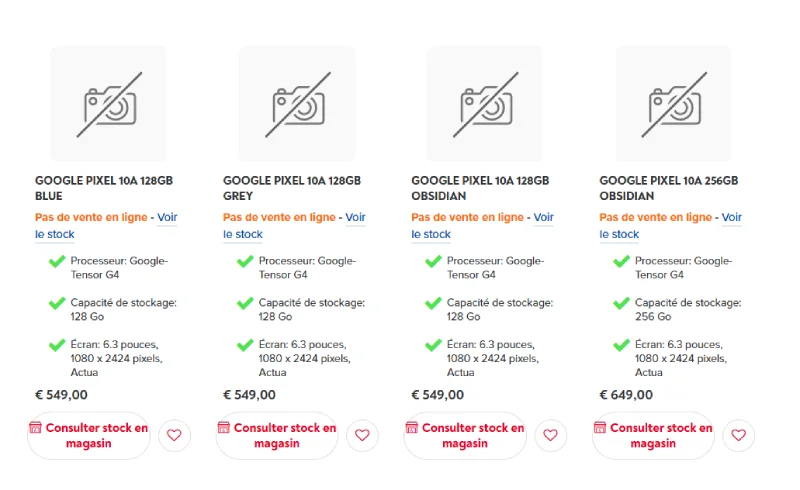Check in-store stock for 128GB Obsidian
The width and height of the screenshot is (800, 490).
point(464,435)
